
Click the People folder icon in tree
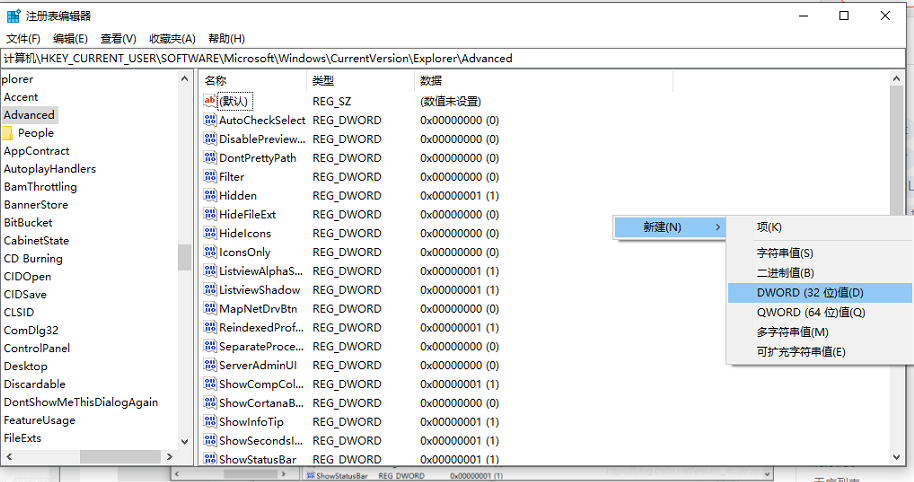click(7, 133)
